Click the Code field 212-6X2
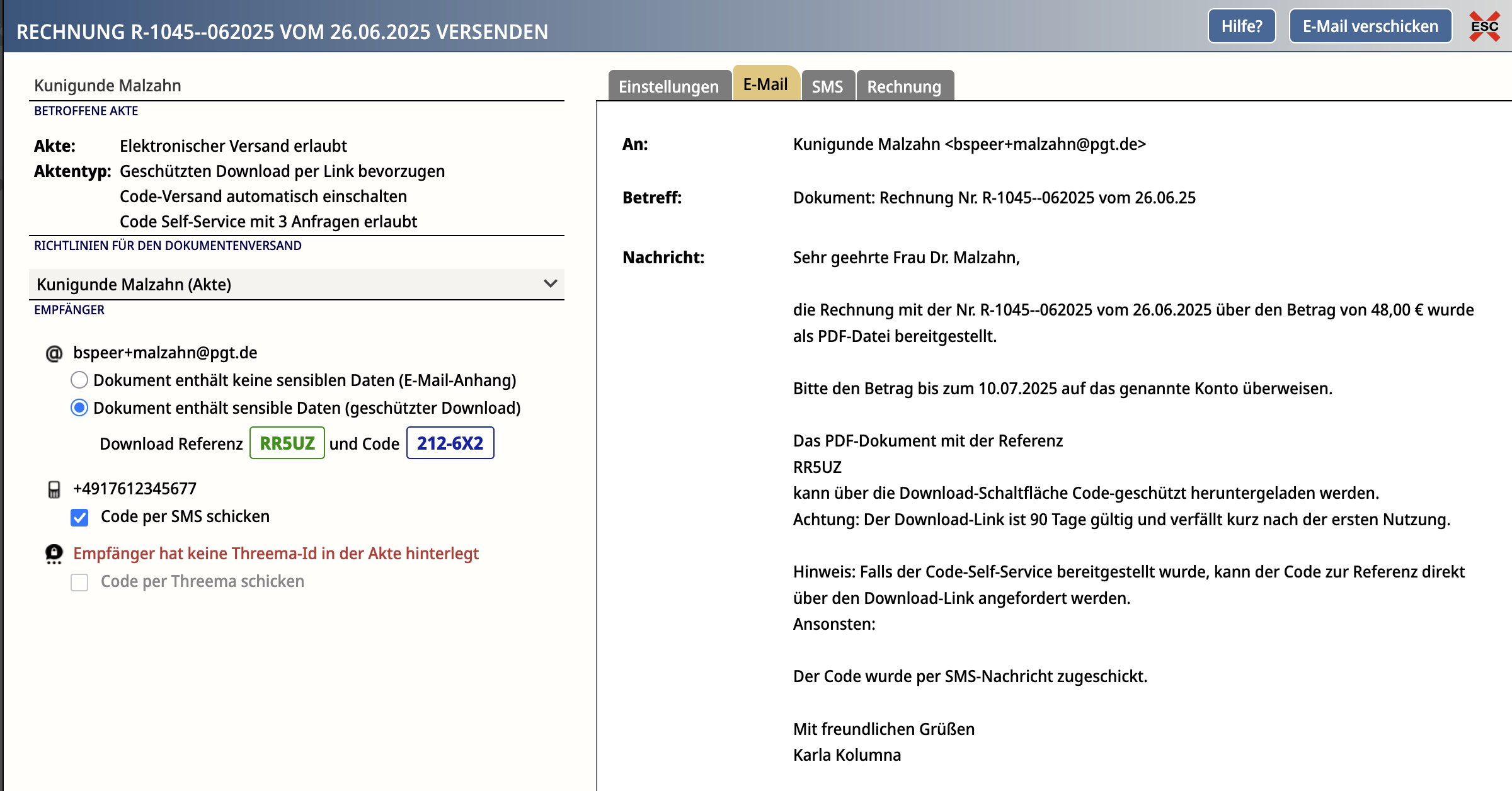Image resolution: width=1512 pixels, height=791 pixels. pyautogui.click(x=450, y=443)
